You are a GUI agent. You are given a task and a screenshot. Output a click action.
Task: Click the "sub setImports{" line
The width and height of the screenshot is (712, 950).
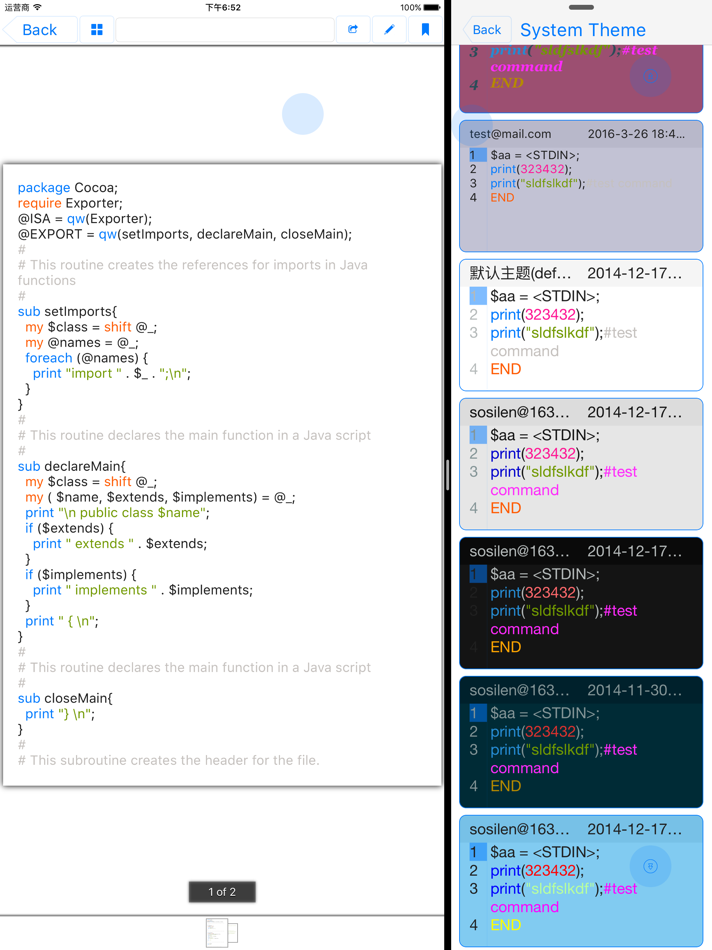(x=67, y=311)
